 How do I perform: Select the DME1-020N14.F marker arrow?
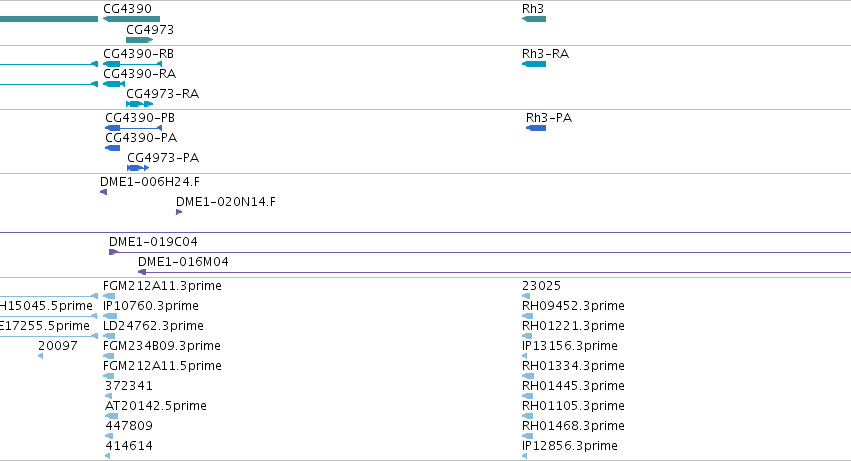[x=179, y=212]
